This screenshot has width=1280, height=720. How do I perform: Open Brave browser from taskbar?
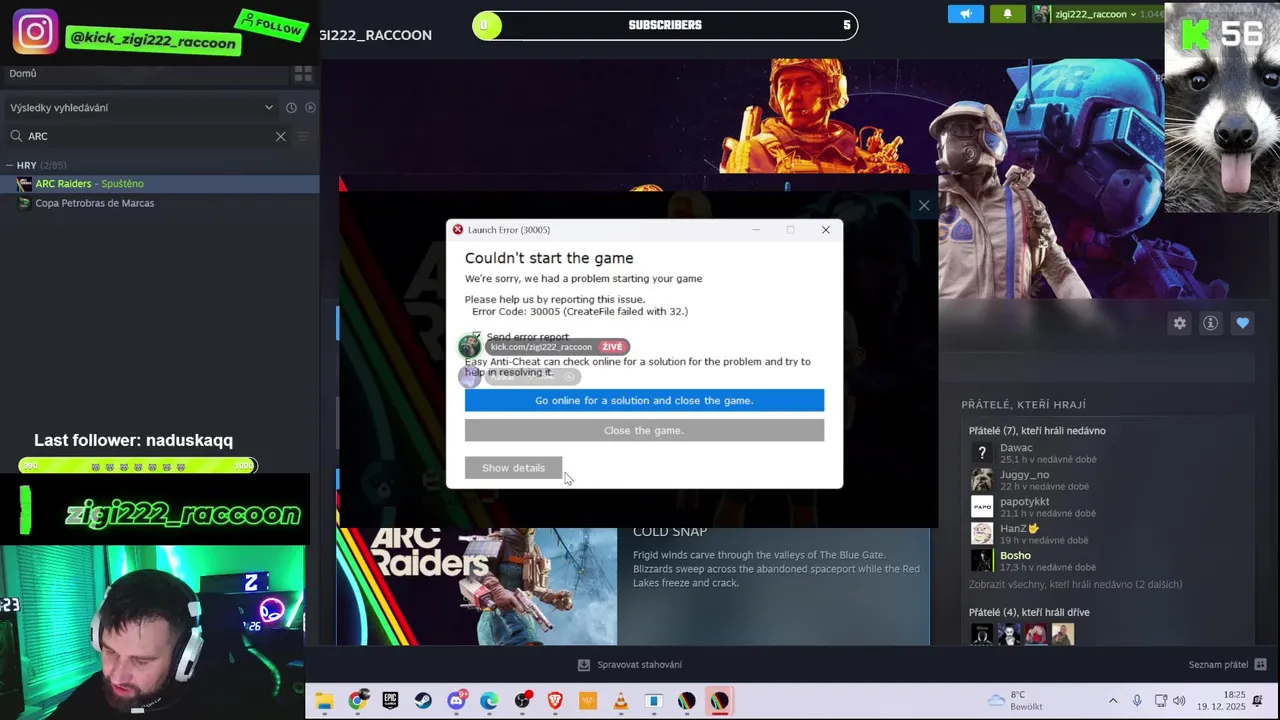[x=555, y=701]
